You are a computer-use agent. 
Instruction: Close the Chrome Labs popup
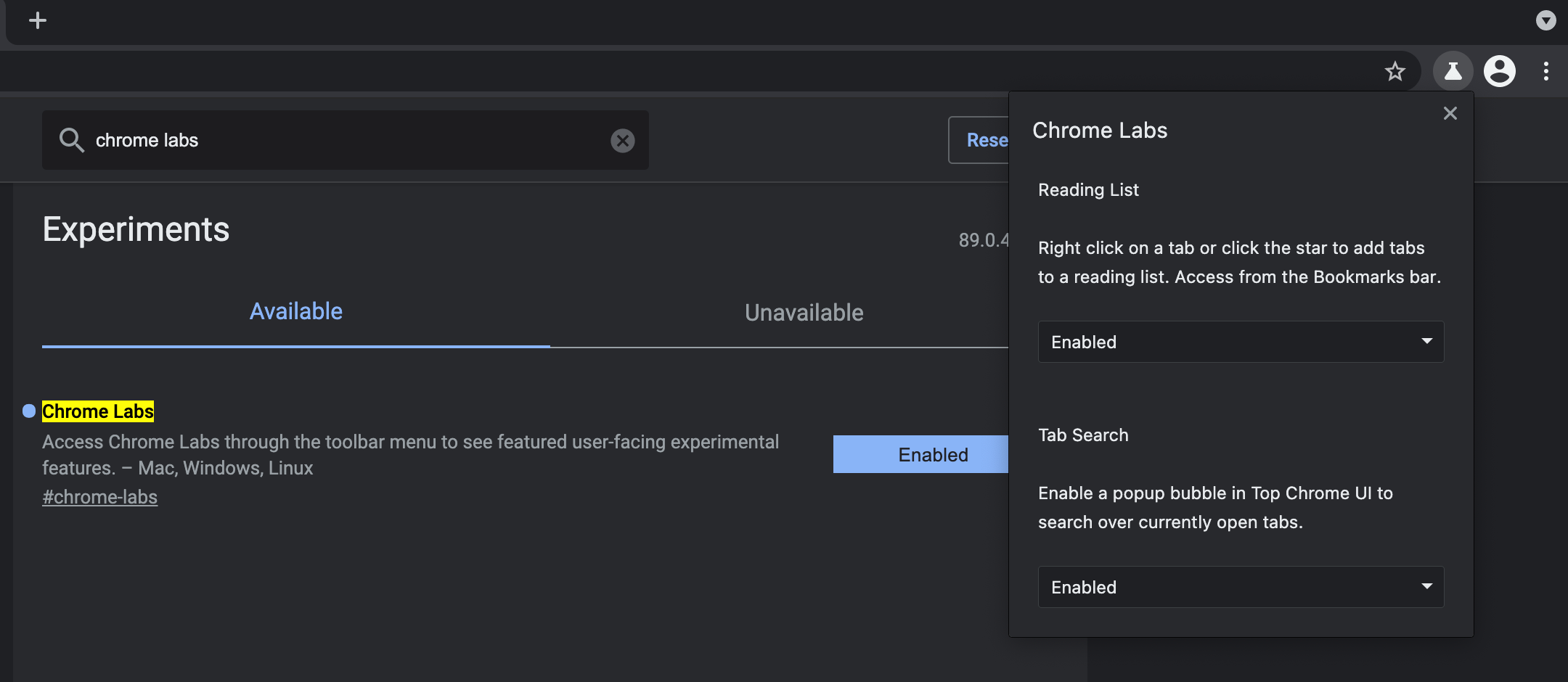(1450, 113)
